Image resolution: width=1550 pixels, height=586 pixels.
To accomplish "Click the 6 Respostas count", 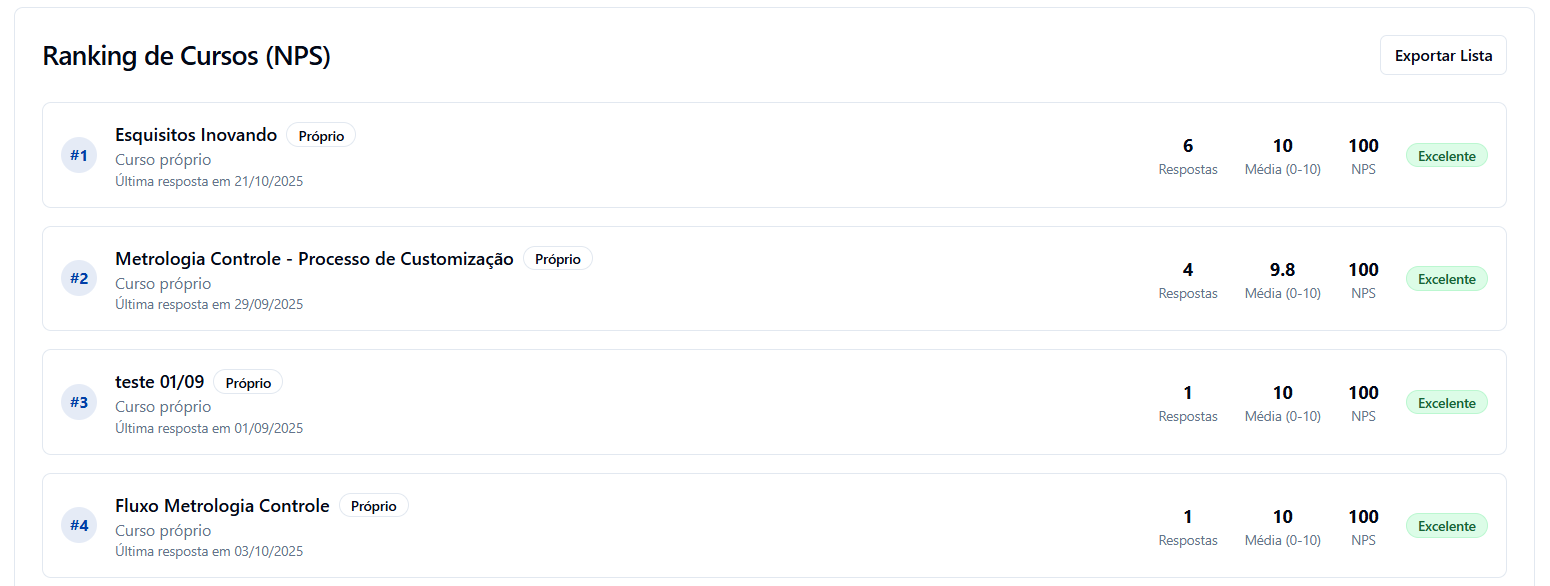I will click(1188, 146).
